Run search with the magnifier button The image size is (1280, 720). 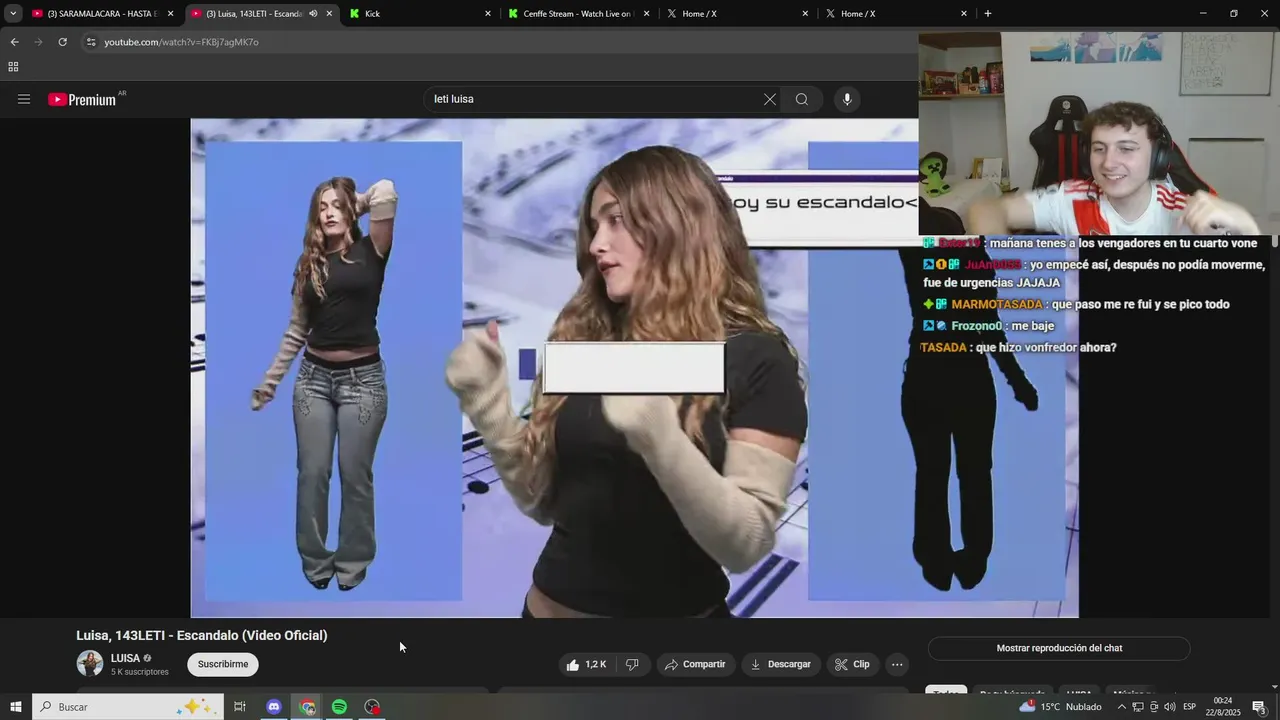point(802,99)
